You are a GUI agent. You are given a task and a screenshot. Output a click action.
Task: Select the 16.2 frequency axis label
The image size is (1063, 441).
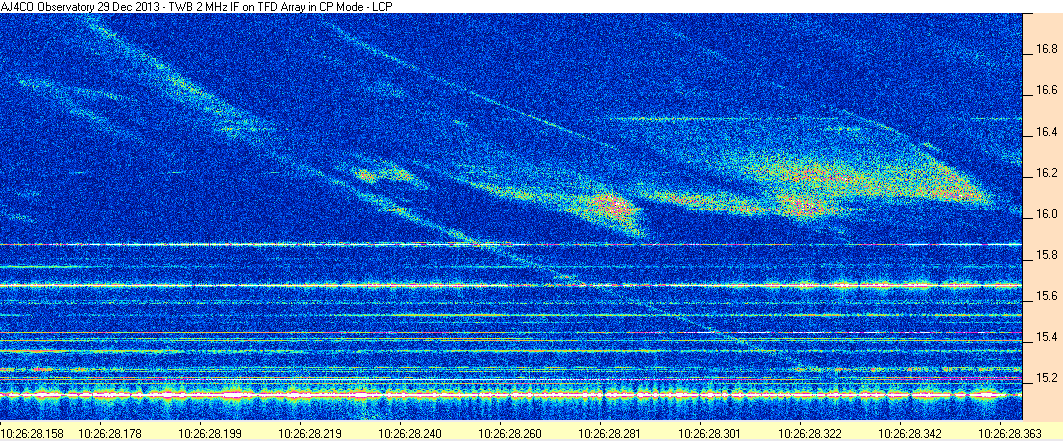1046,173
